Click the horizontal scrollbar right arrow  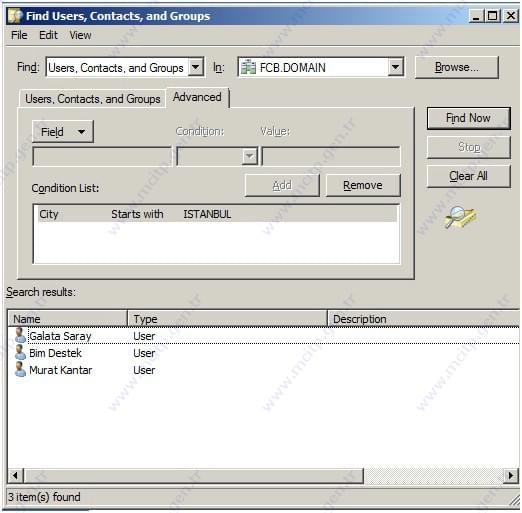pyautogui.click(x=510, y=475)
